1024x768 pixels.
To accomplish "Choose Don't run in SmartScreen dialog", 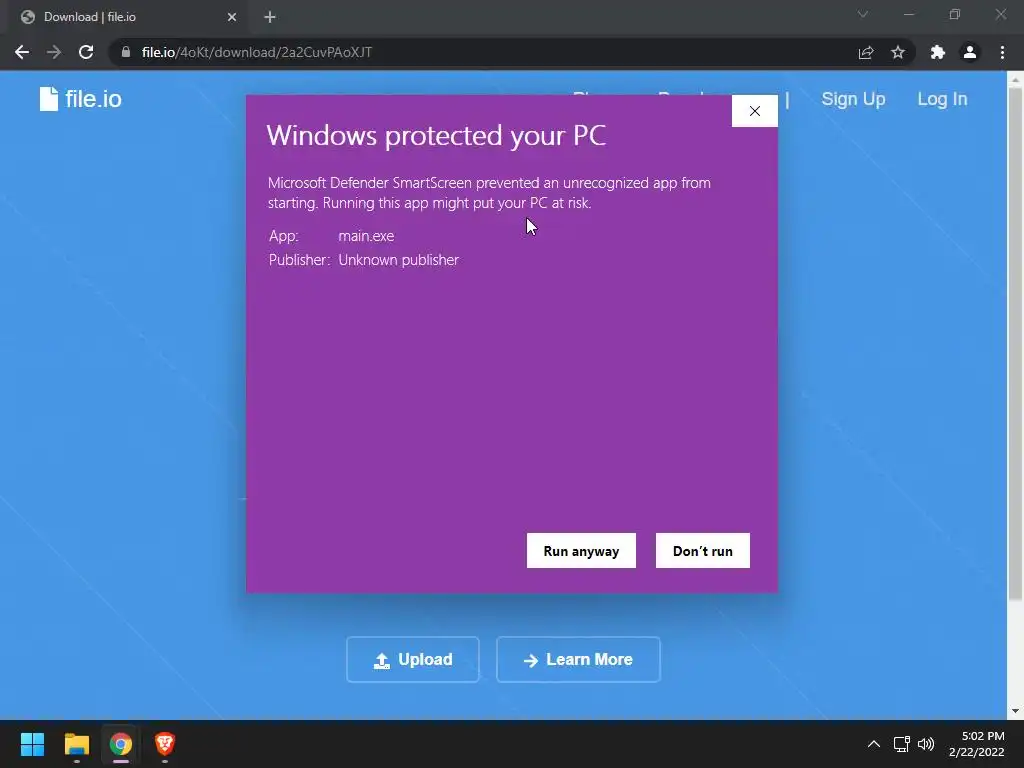I will (703, 551).
